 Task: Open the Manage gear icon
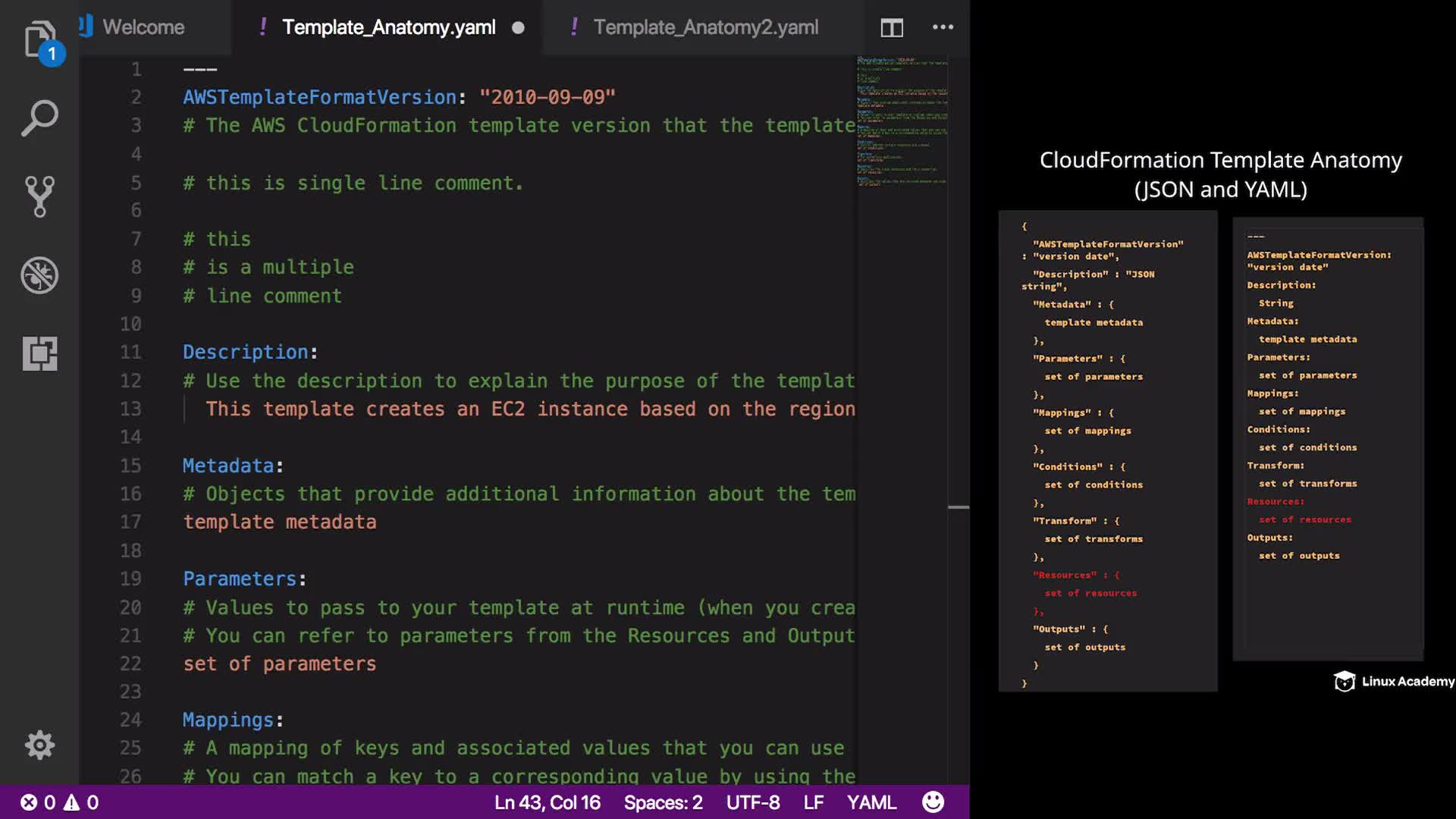pyautogui.click(x=39, y=745)
